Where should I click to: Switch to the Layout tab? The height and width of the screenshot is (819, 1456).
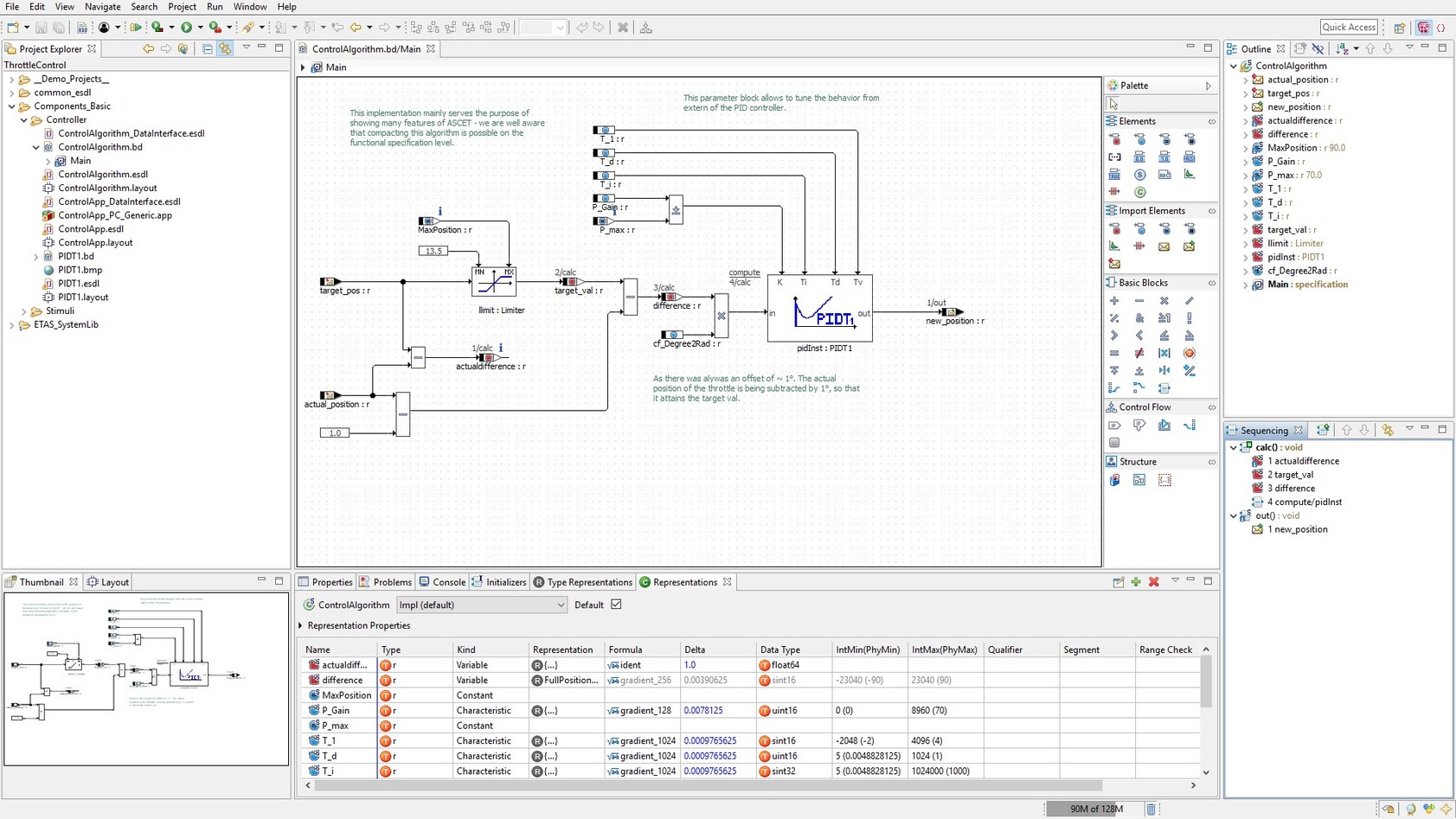point(108,582)
